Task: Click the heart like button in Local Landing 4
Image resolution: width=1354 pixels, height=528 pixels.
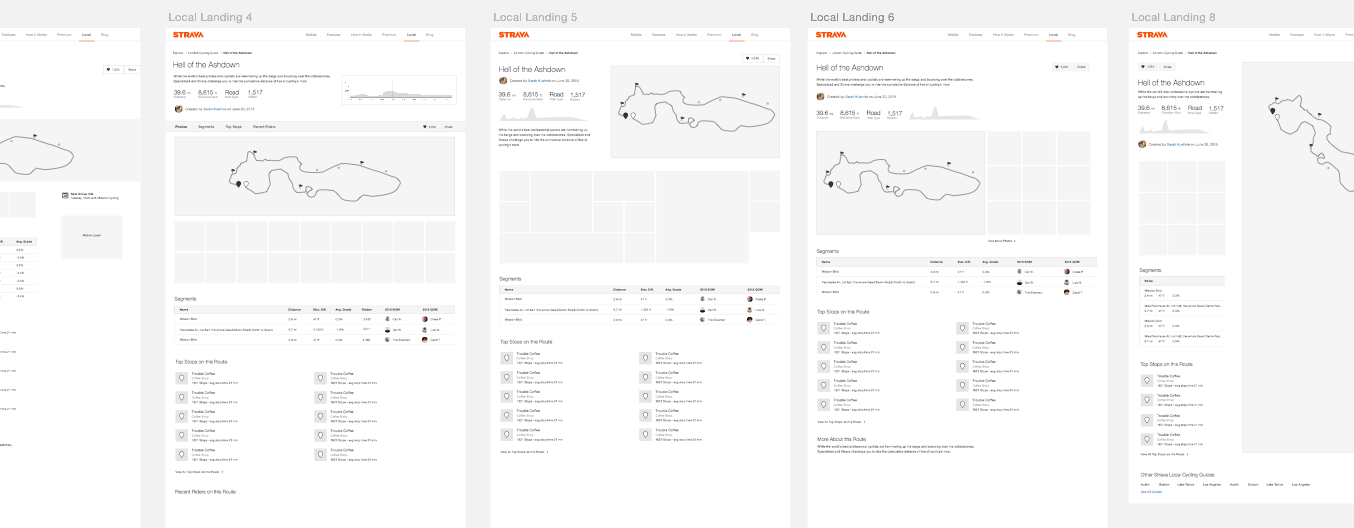Action: [x=430, y=127]
